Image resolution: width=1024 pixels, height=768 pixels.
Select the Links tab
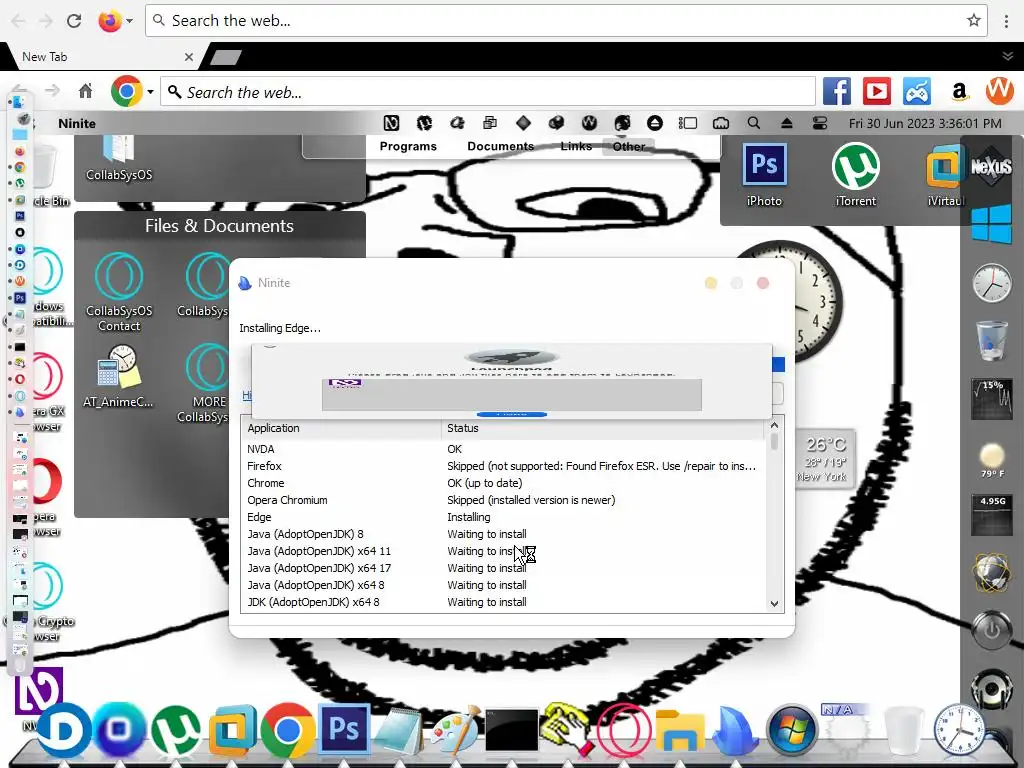[x=576, y=146]
